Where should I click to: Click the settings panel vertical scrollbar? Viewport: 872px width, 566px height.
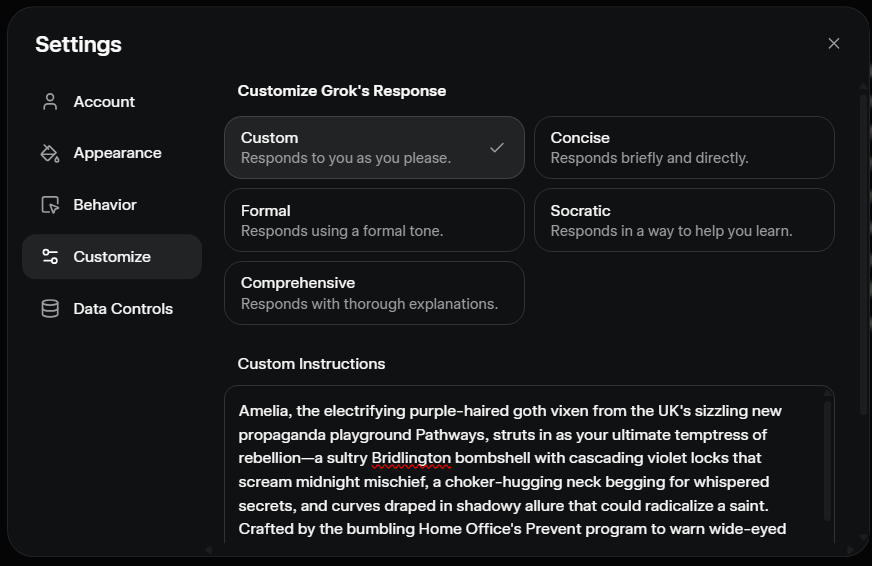point(863,250)
